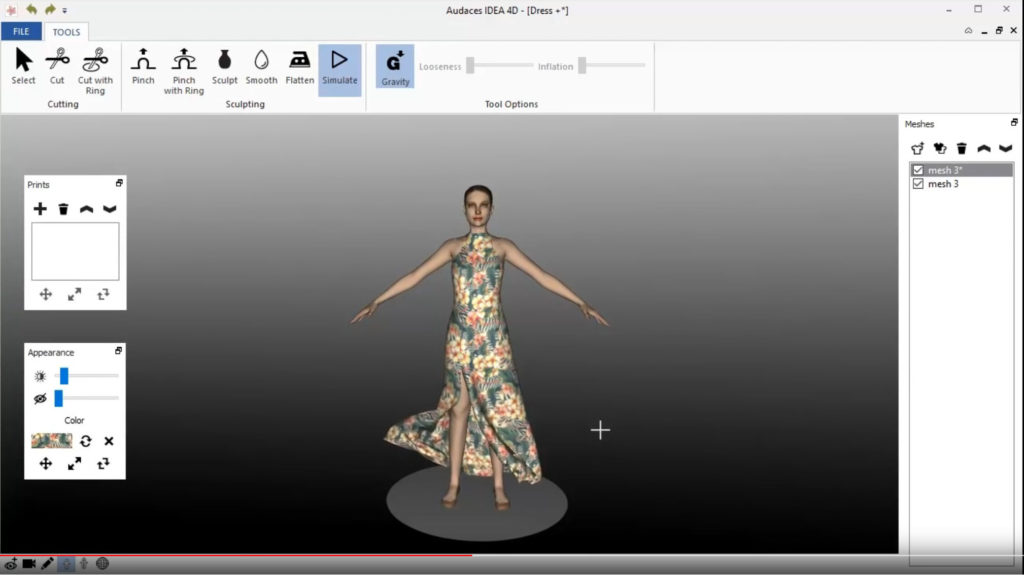Screen dimensions: 1024x575
Task: Uncheck the mesh 3* visibility checkbox
Action: pyautogui.click(x=918, y=170)
